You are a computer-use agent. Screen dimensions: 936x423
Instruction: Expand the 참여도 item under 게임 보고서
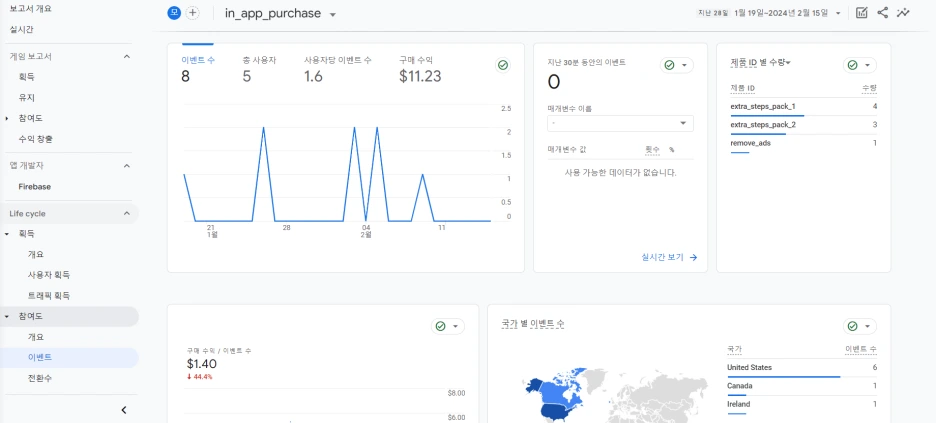coord(7,118)
